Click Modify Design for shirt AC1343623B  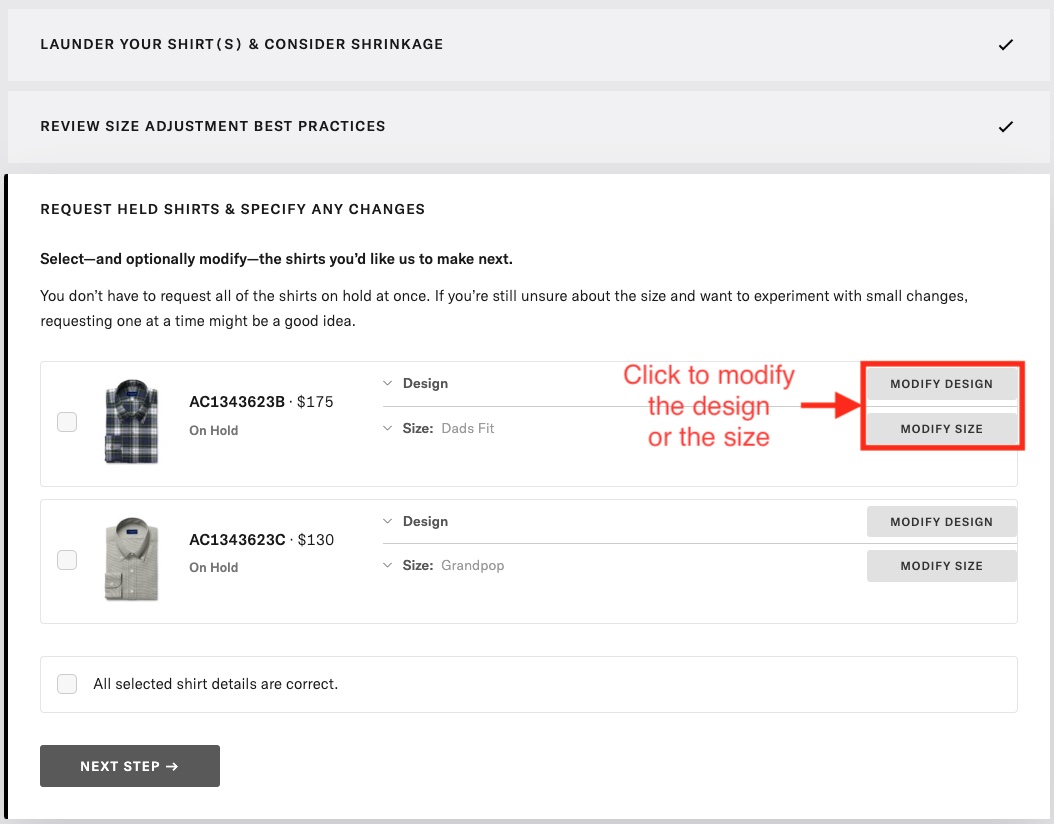941,383
